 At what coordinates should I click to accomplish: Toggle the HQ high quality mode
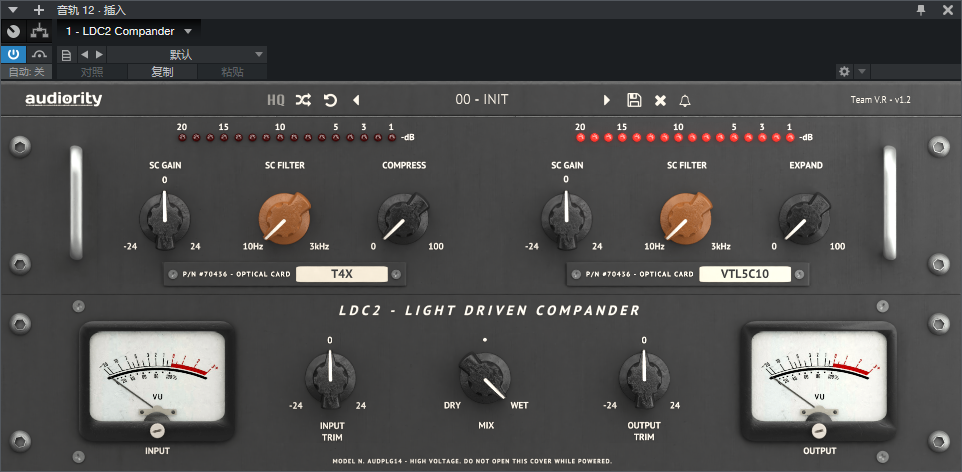pyautogui.click(x=276, y=100)
